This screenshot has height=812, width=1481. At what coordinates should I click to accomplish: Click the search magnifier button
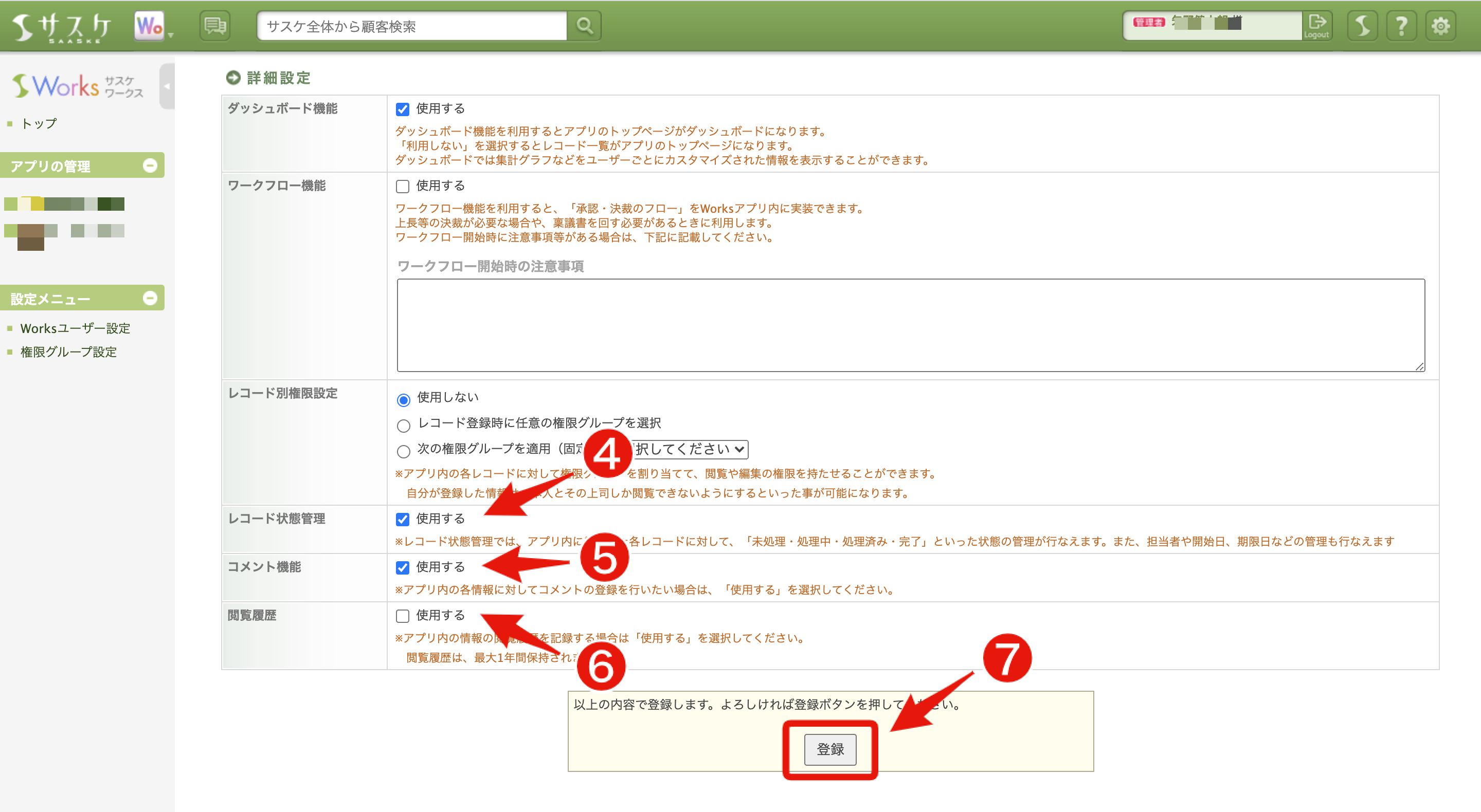(584, 26)
